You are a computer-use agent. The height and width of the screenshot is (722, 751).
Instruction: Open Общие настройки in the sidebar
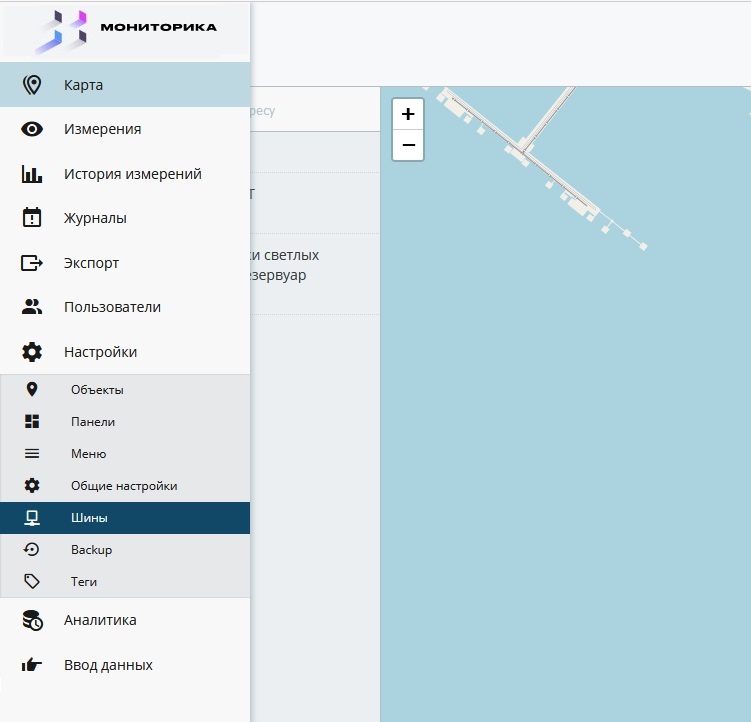pyautogui.click(x=124, y=486)
